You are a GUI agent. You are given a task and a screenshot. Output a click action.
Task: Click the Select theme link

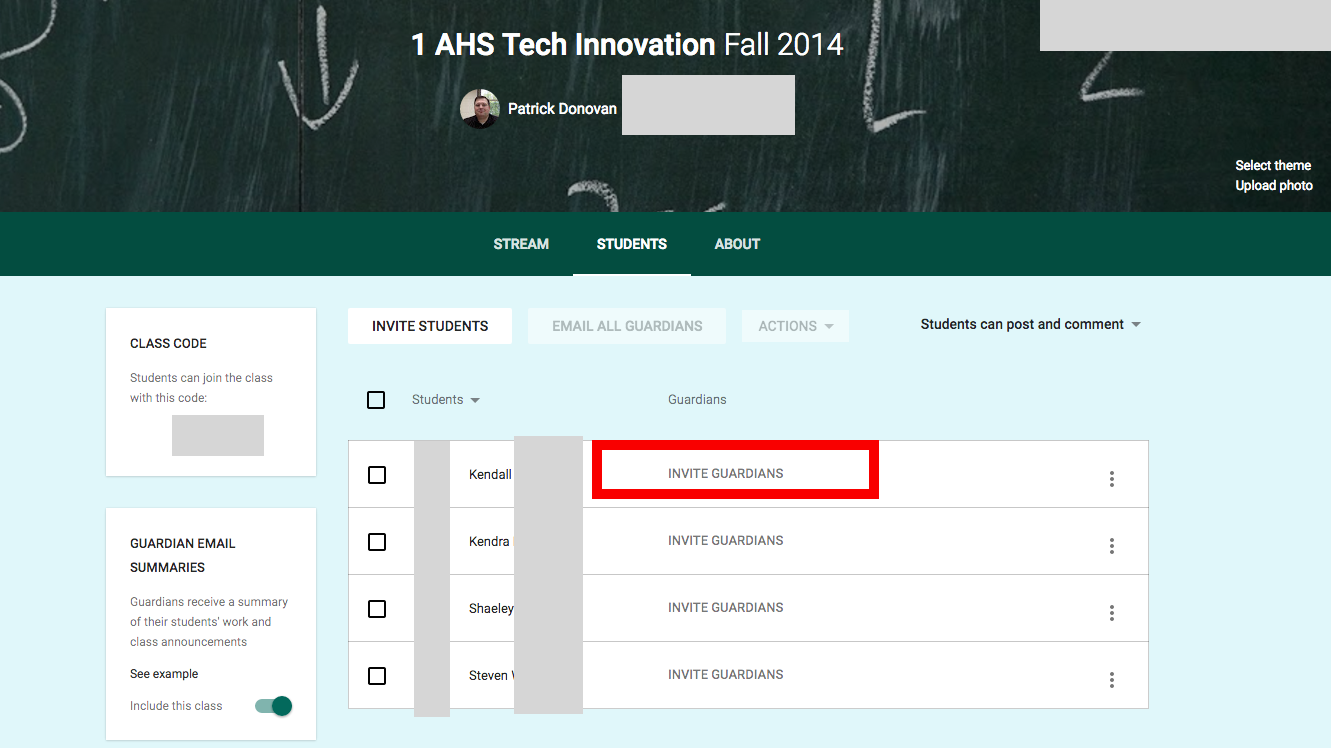point(1272,166)
